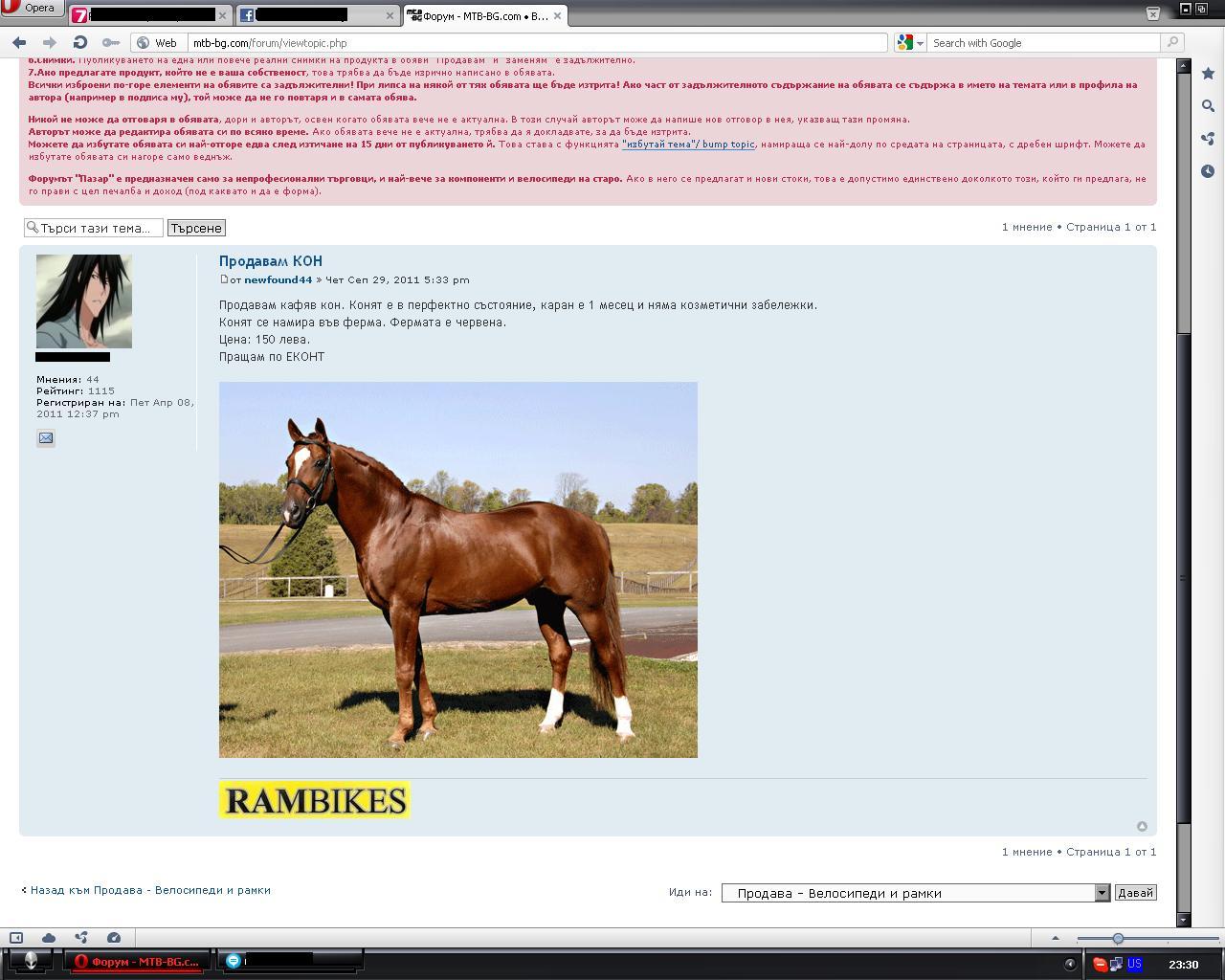The height and width of the screenshot is (980, 1225).
Task: Switch to the Facebook tab
Action: pyautogui.click(x=316, y=15)
